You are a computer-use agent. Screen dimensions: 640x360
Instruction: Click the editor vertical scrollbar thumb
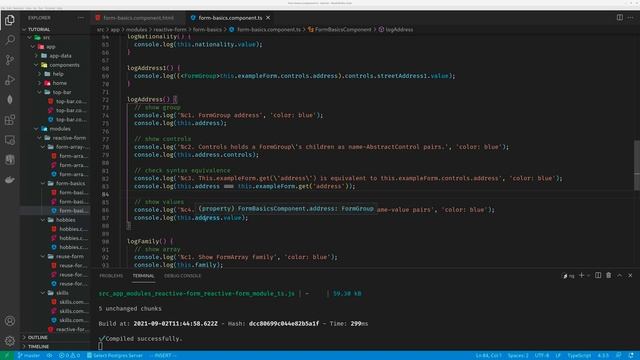click(x=637, y=165)
